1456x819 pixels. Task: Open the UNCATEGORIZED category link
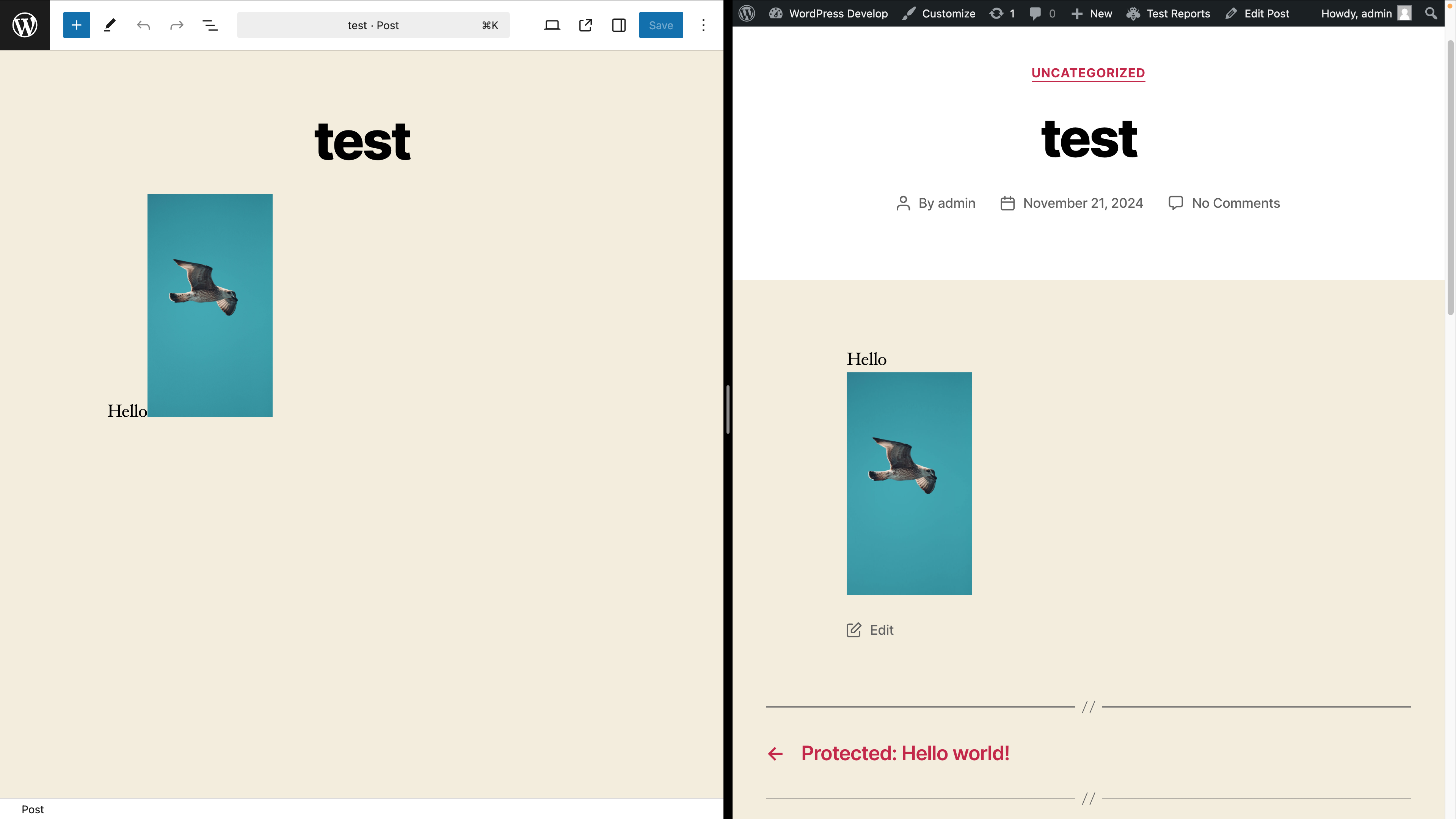(1088, 73)
